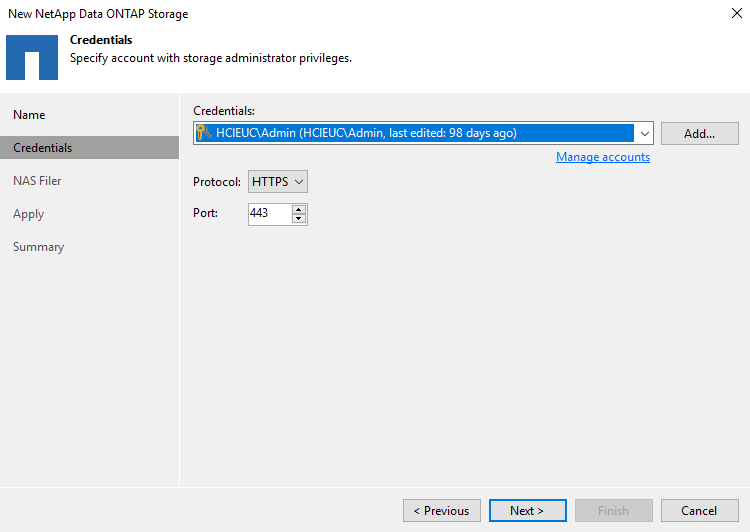Click the Port number field showing 443
Viewport: 750px width, 532px height.
[270, 213]
